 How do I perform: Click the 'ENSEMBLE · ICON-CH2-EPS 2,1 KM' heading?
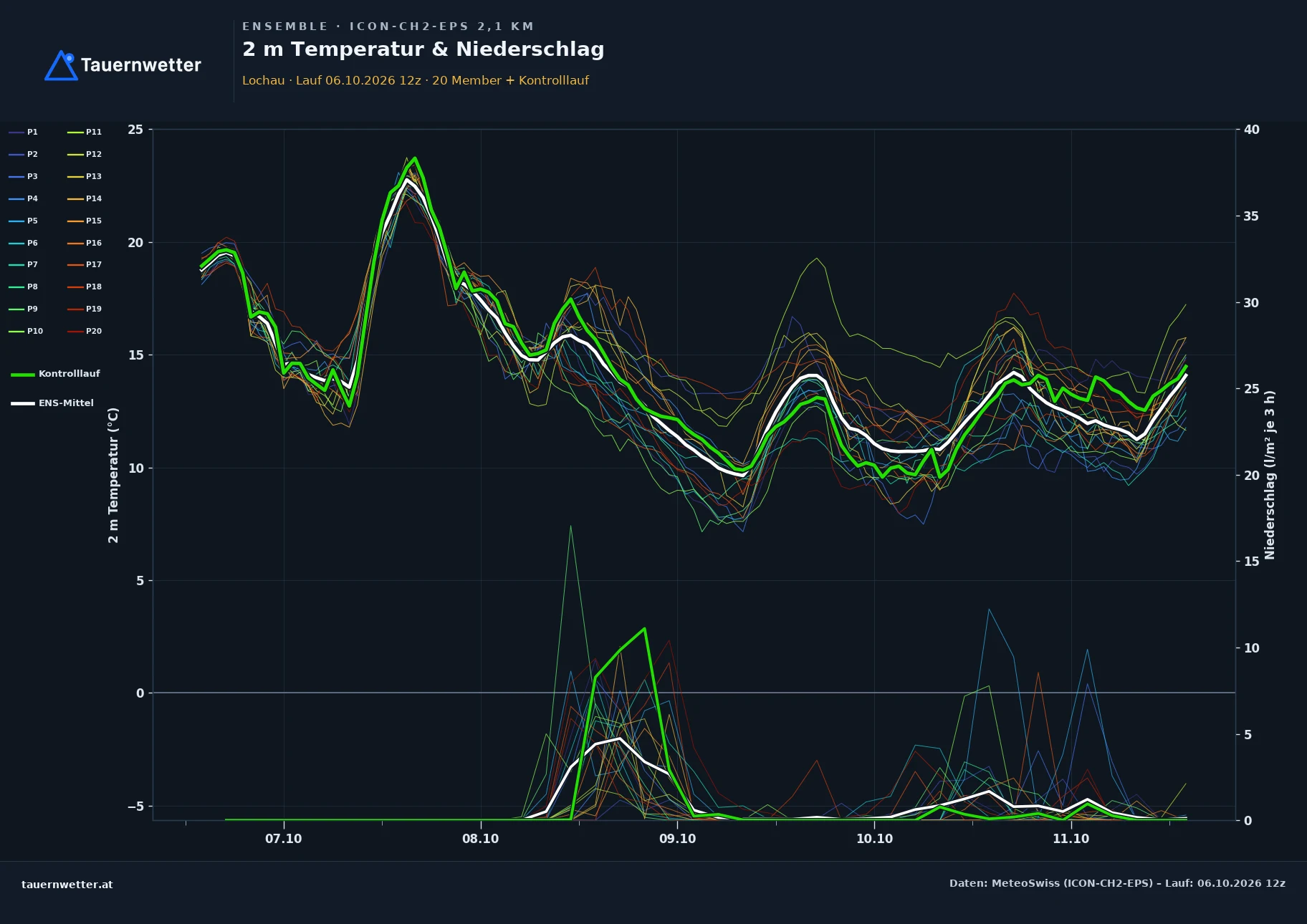click(388, 27)
